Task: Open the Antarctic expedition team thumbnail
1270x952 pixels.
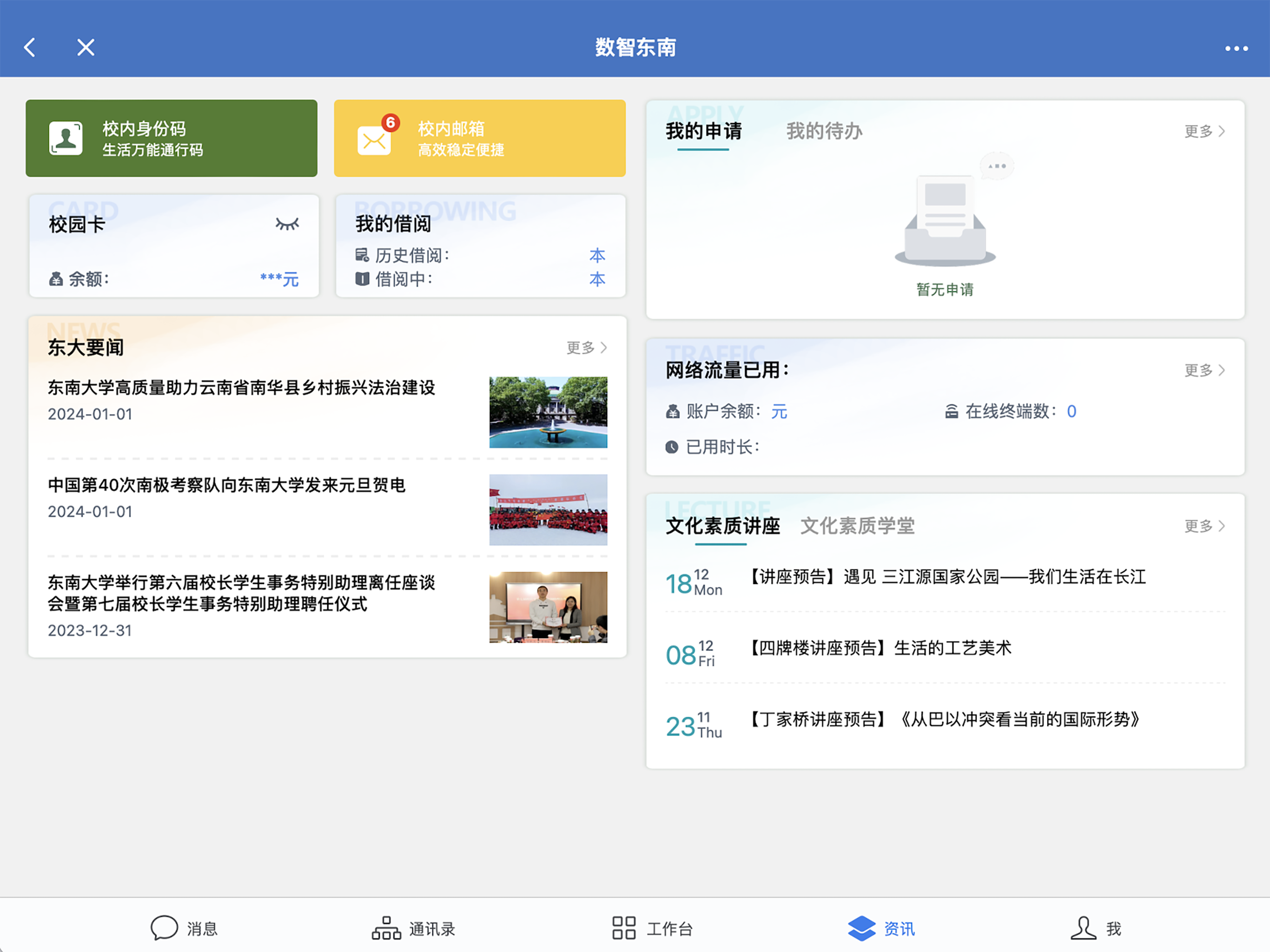Action: tap(548, 510)
